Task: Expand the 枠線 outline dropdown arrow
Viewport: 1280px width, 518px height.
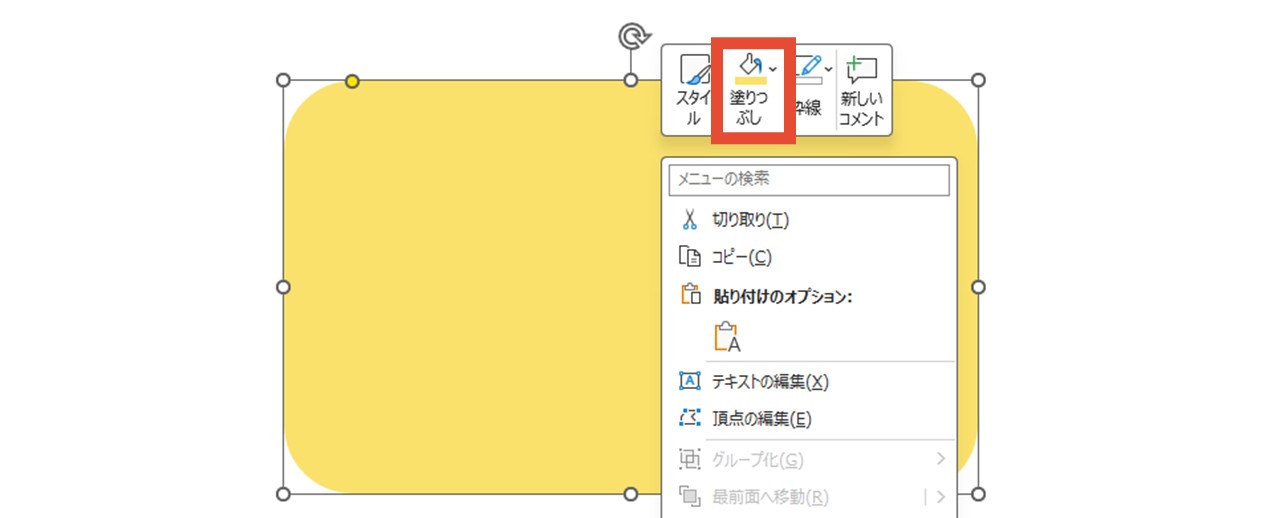Action: [x=828, y=70]
